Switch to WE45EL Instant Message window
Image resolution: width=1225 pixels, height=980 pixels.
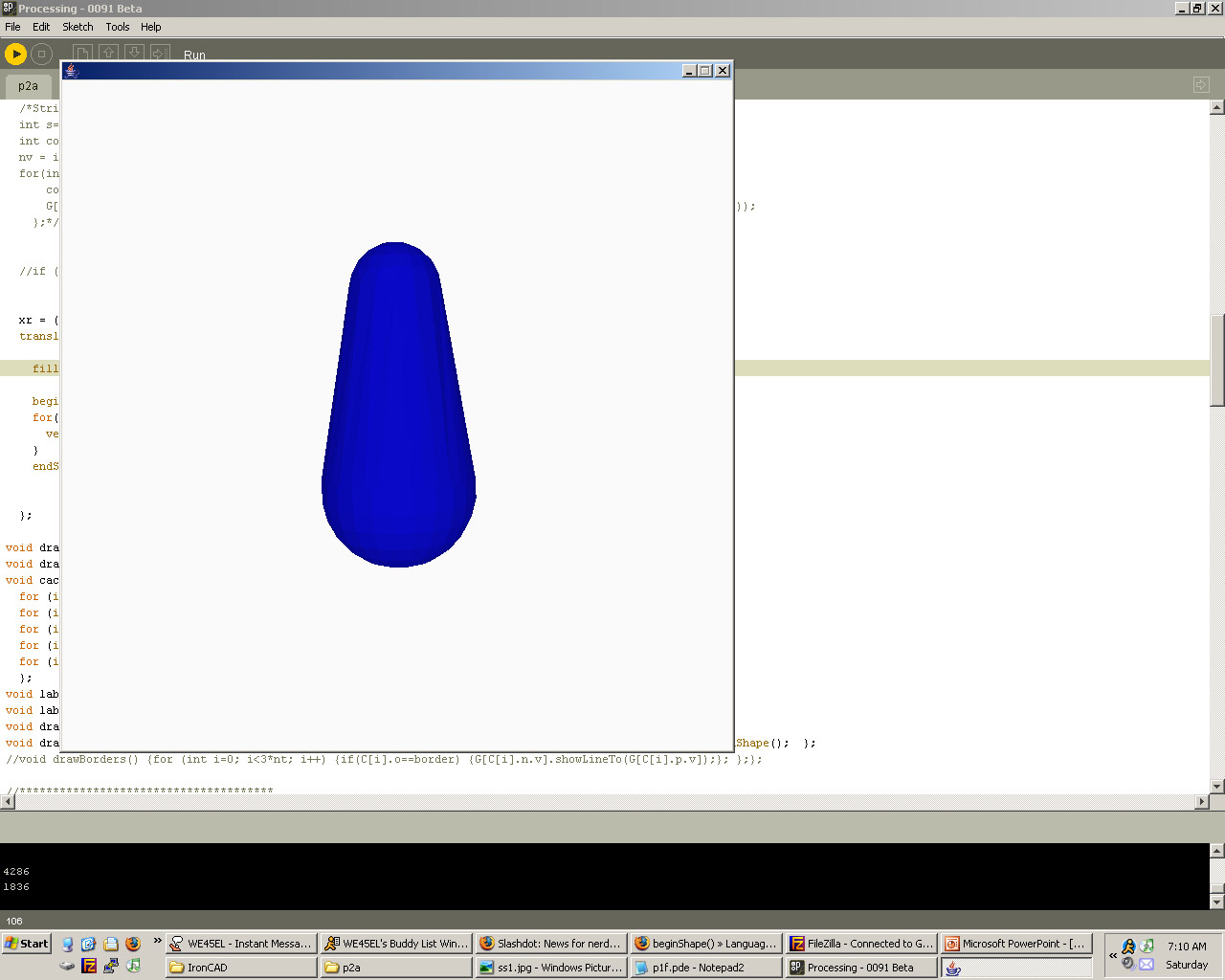pyautogui.click(x=241, y=944)
